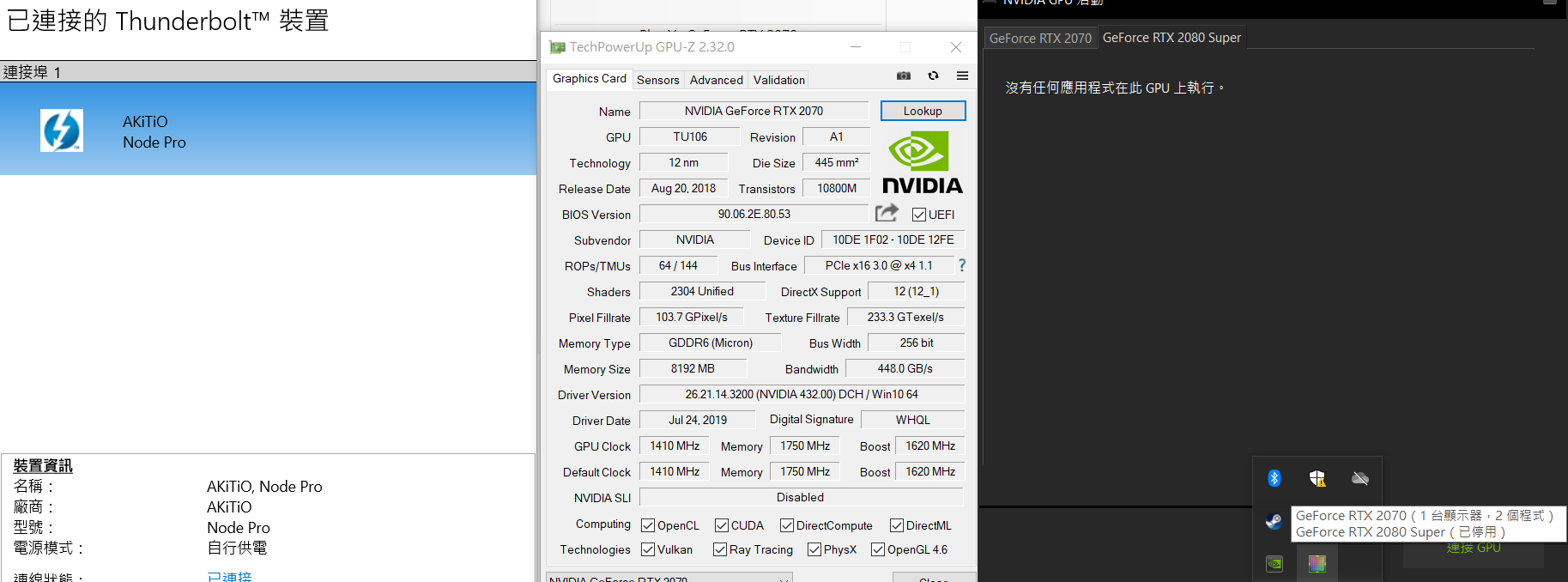
Task: Open the GPU selection dropdown in GPU-Z
Action: [x=669, y=578]
